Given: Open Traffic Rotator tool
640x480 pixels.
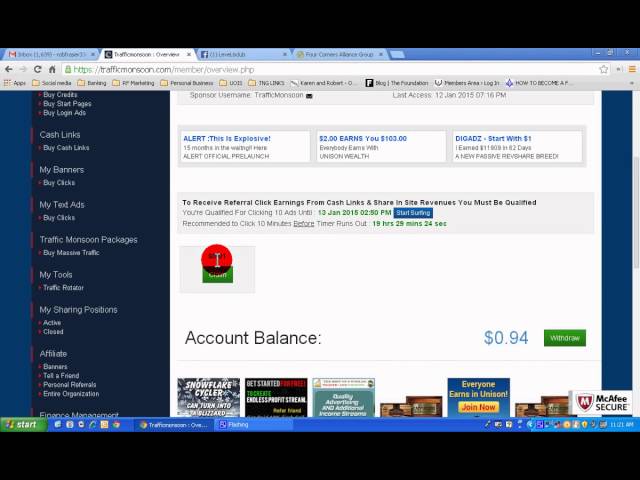Looking at the screenshot, I should coord(63,288).
